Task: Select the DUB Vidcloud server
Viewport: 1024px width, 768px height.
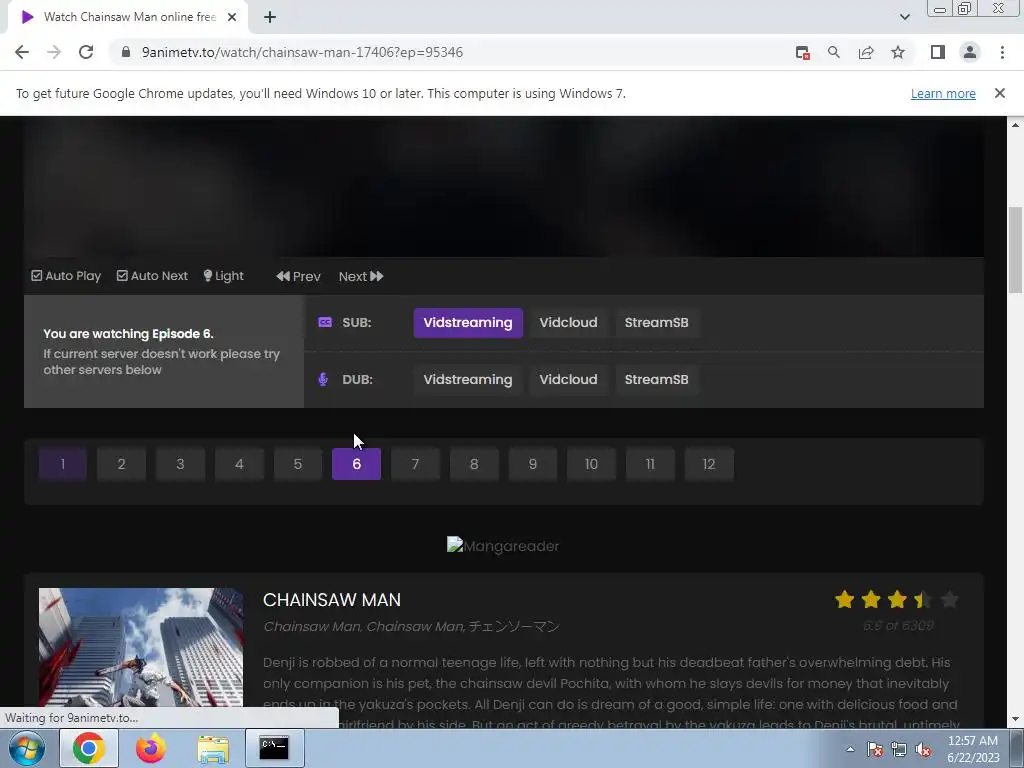Action: coord(568,379)
